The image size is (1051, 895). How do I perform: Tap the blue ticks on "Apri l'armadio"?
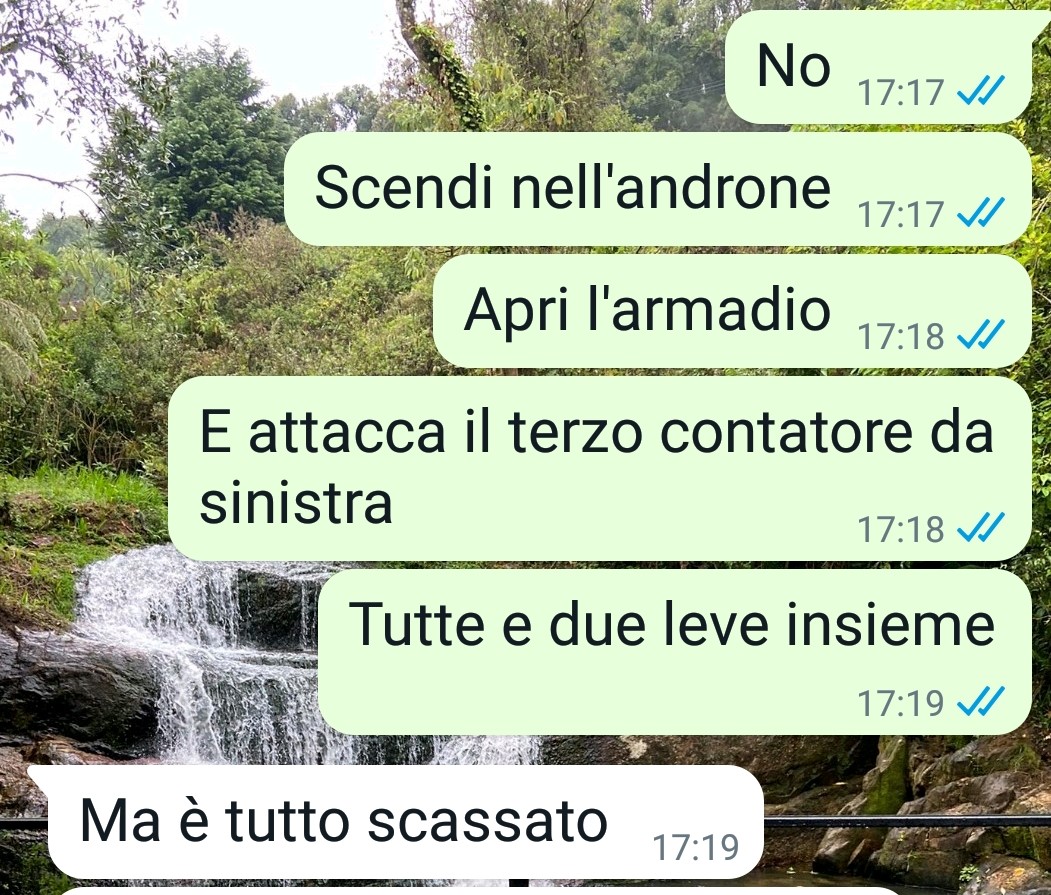tap(981, 335)
